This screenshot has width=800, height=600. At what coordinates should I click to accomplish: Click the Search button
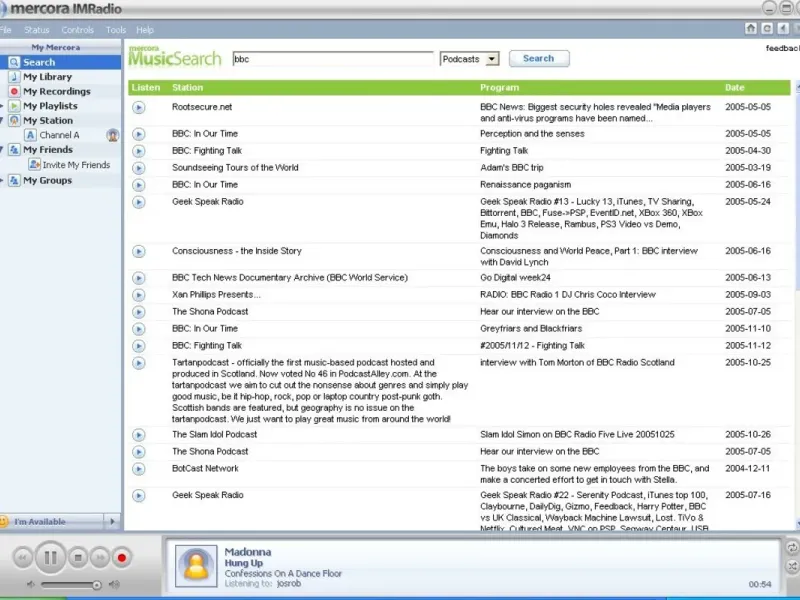[x=539, y=59]
